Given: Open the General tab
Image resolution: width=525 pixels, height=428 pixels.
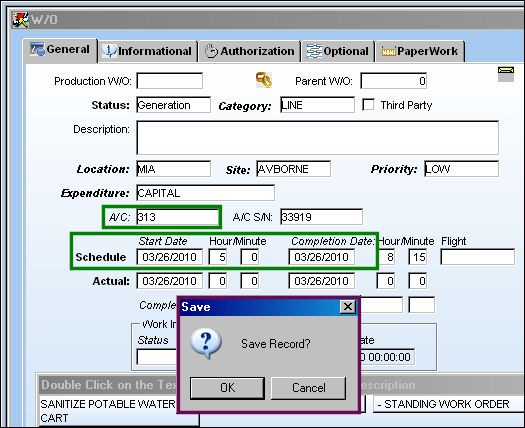Looking at the screenshot, I should 60,50.
